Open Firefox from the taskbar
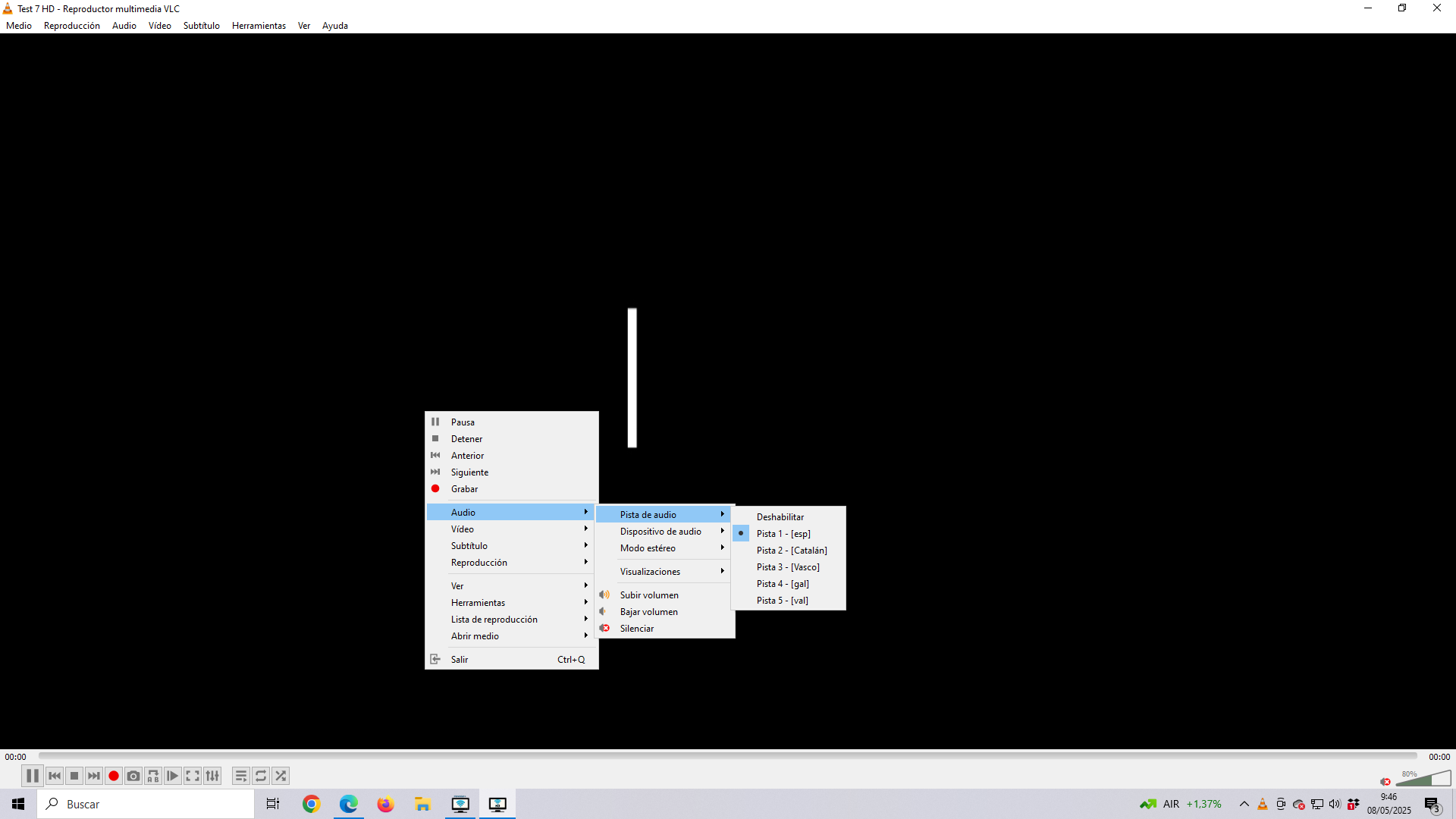 [x=385, y=804]
